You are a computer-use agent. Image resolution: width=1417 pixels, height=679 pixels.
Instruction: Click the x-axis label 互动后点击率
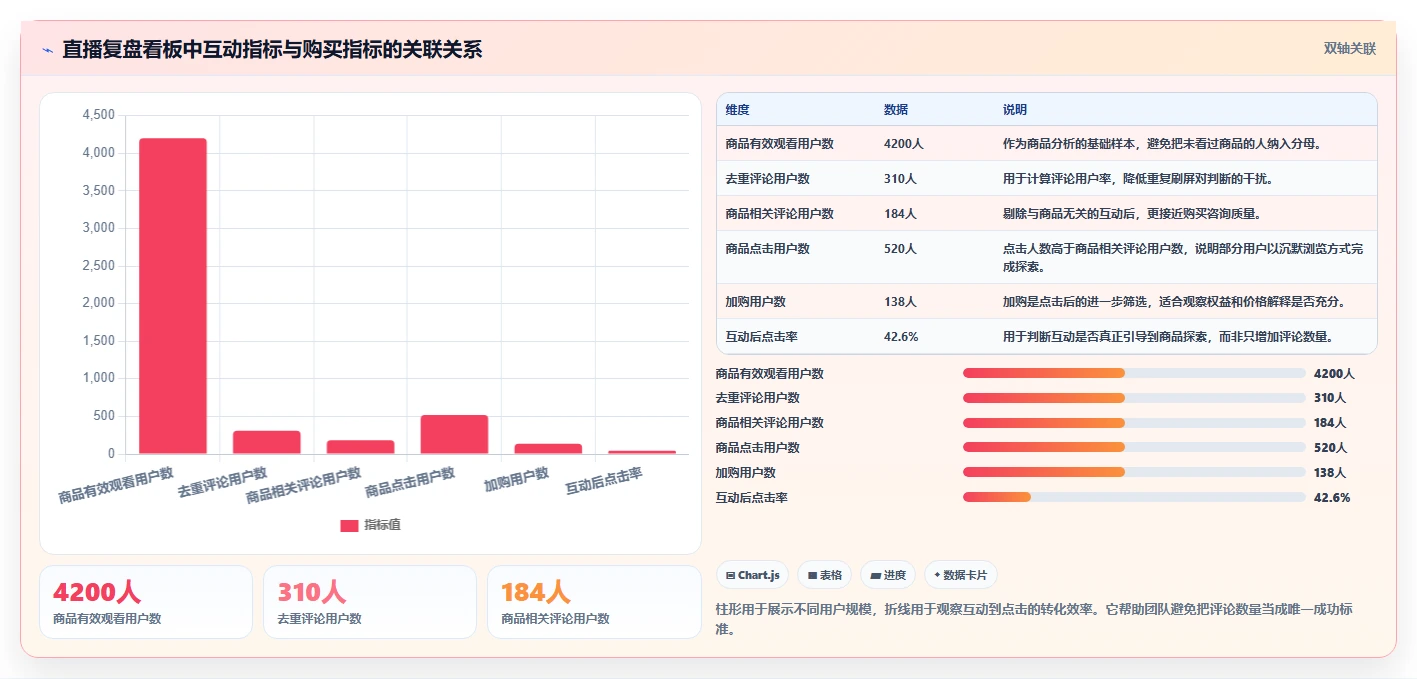point(604,481)
